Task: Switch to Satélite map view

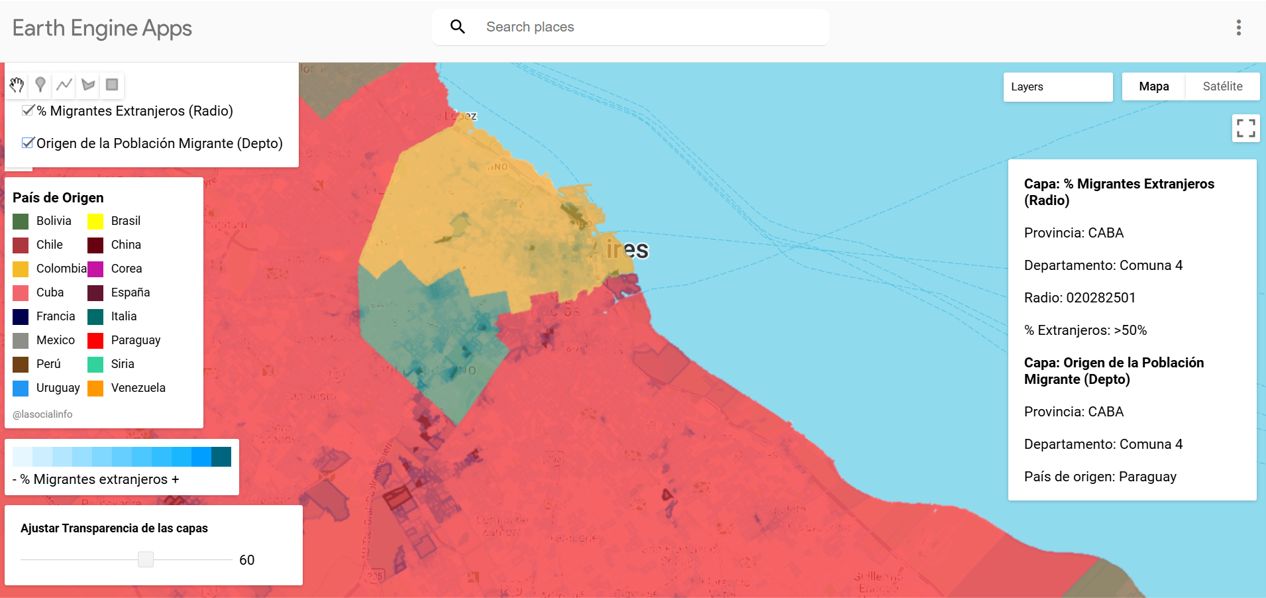Action: coord(1222,87)
